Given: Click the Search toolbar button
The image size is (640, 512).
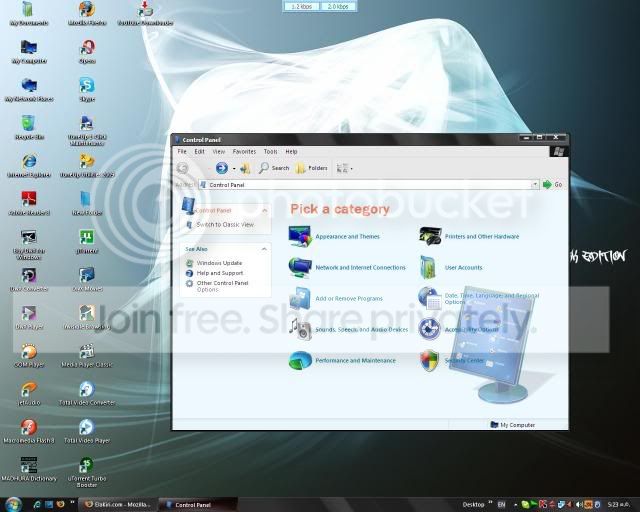Looking at the screenshot, I should (x=274, y=168).
